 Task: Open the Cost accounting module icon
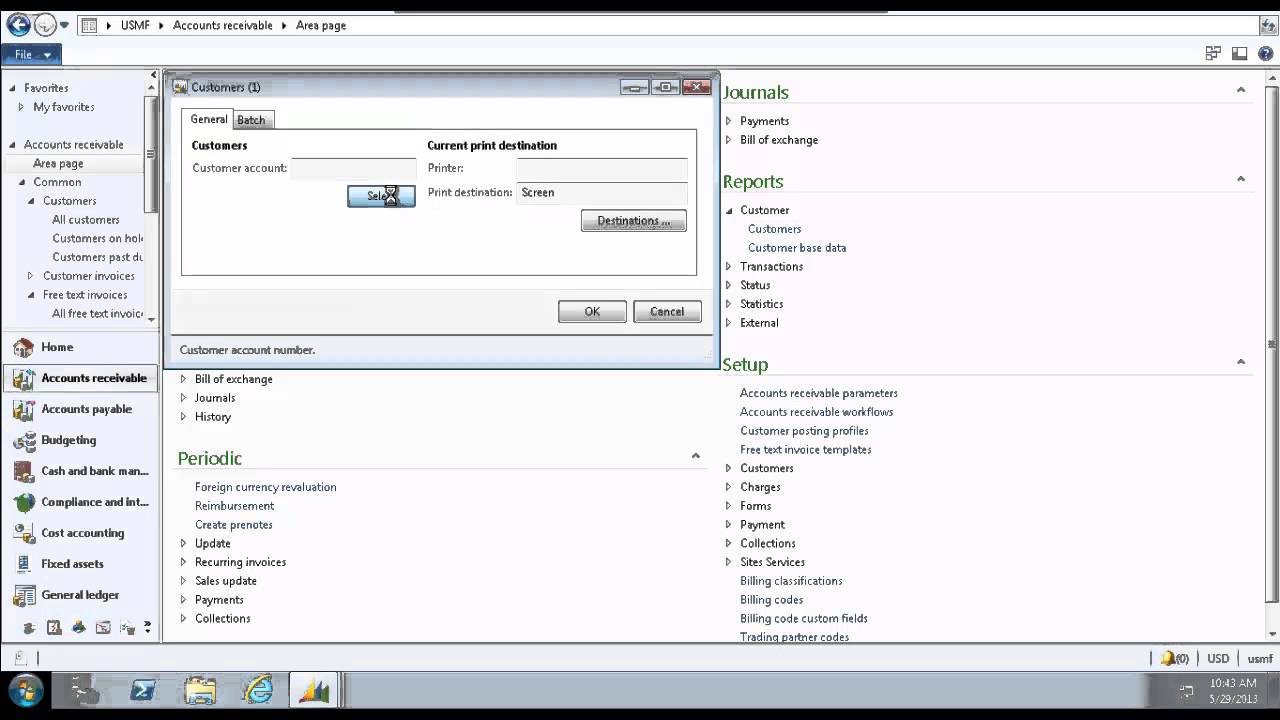pyautogui.click(x=23, y=533)
